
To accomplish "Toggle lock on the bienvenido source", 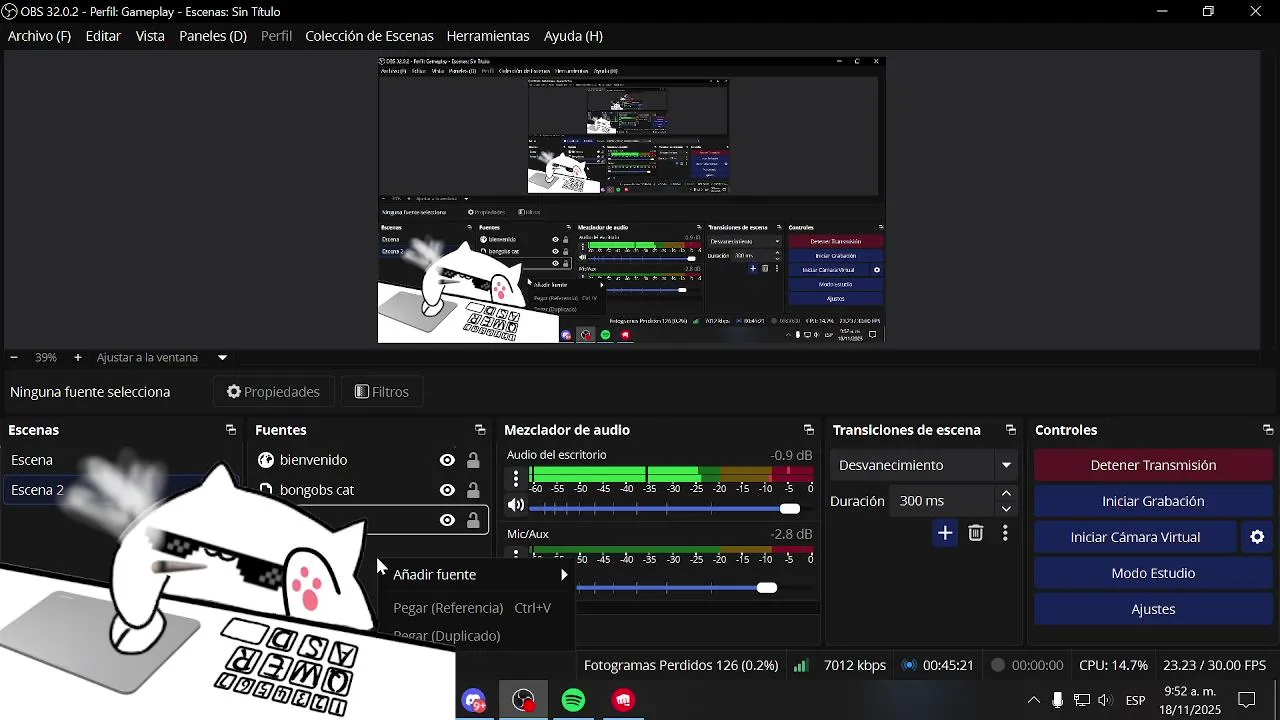I will 473,460.
